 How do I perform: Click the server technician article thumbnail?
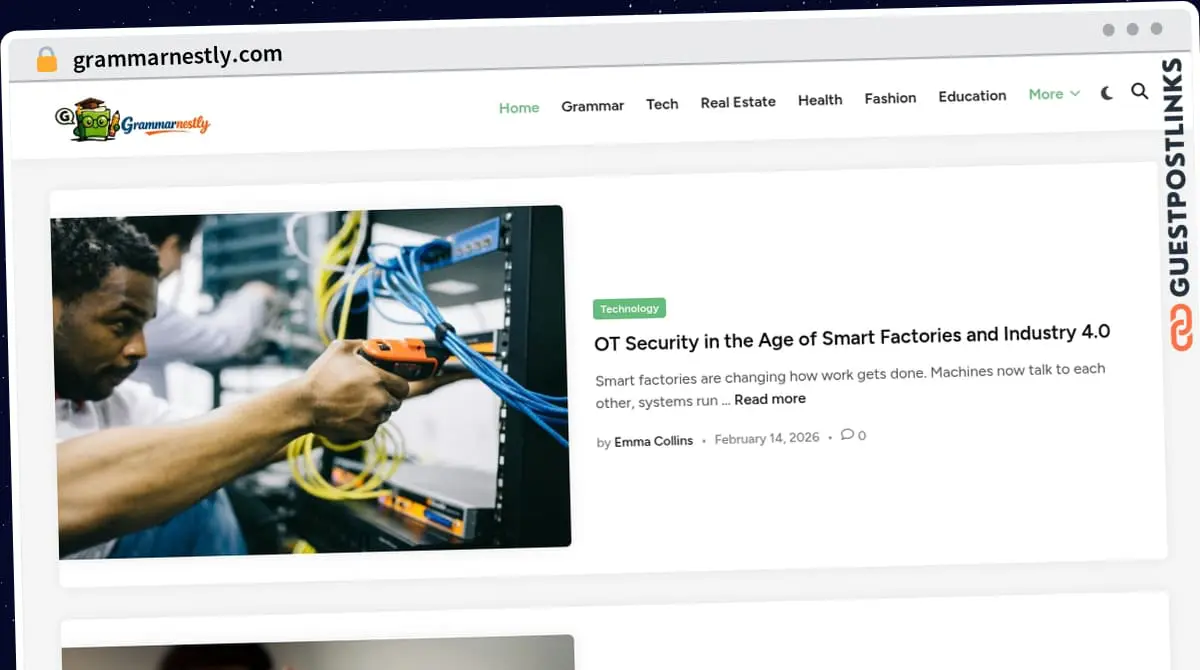313,381
